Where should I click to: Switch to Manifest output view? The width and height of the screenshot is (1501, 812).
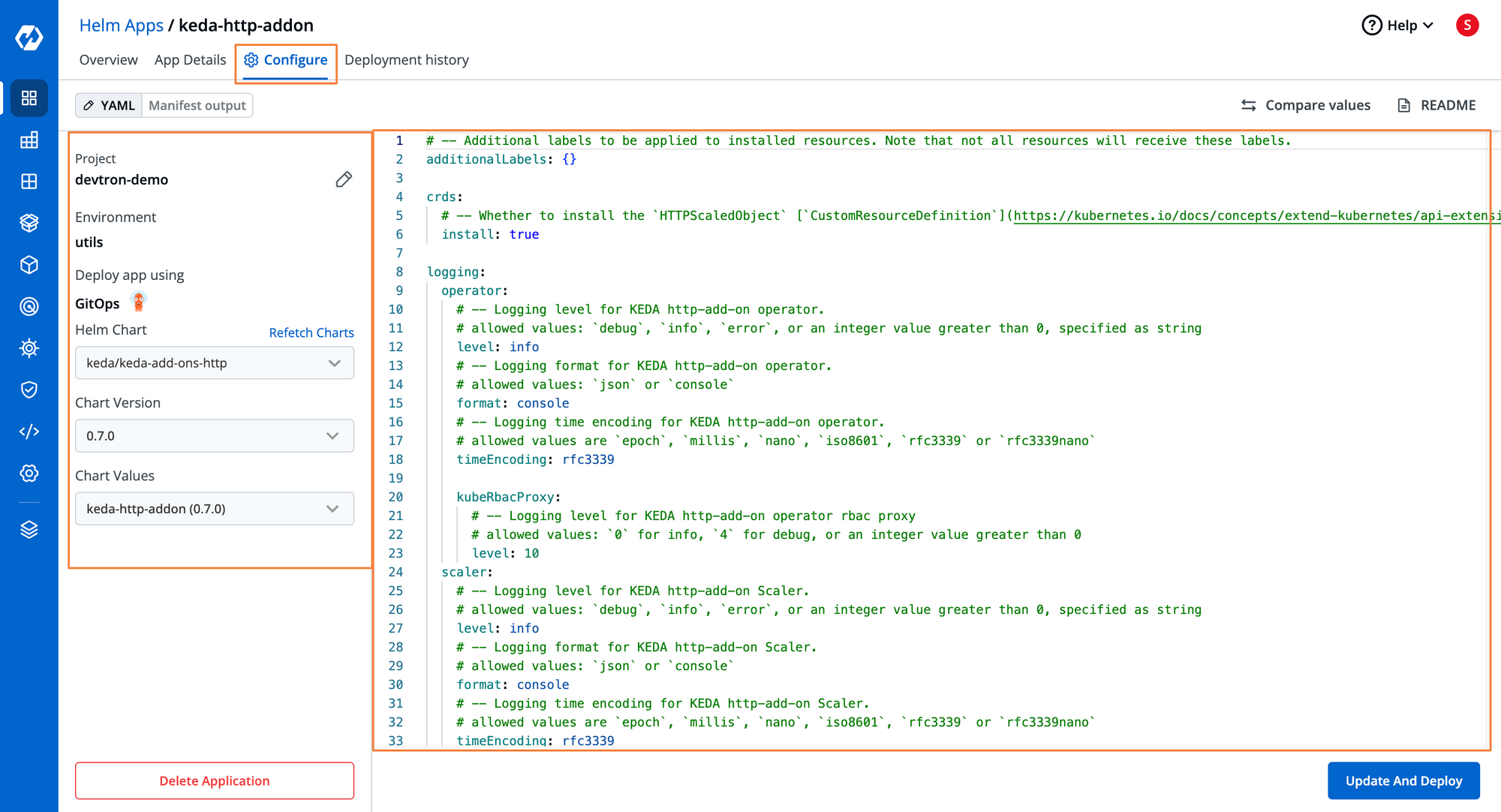[197, 106]
